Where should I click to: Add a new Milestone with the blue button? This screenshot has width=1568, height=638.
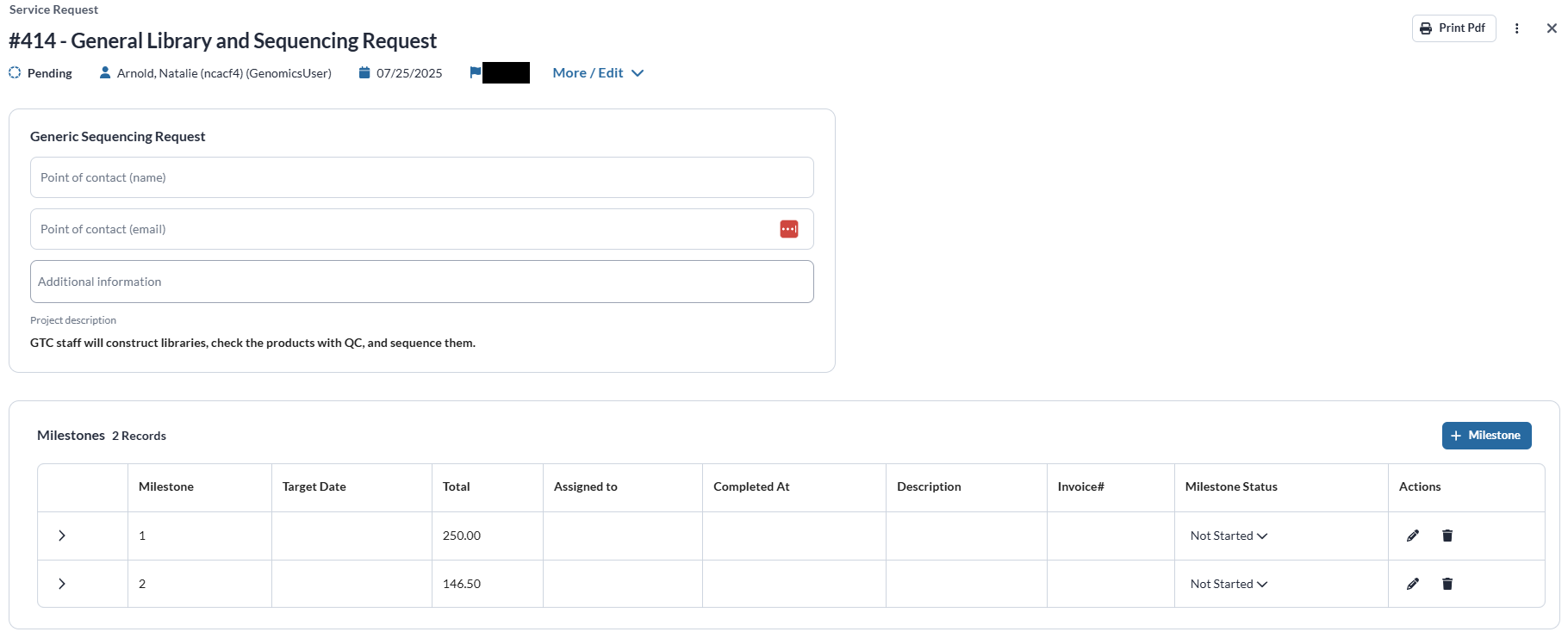click(x=1486, y=436)
